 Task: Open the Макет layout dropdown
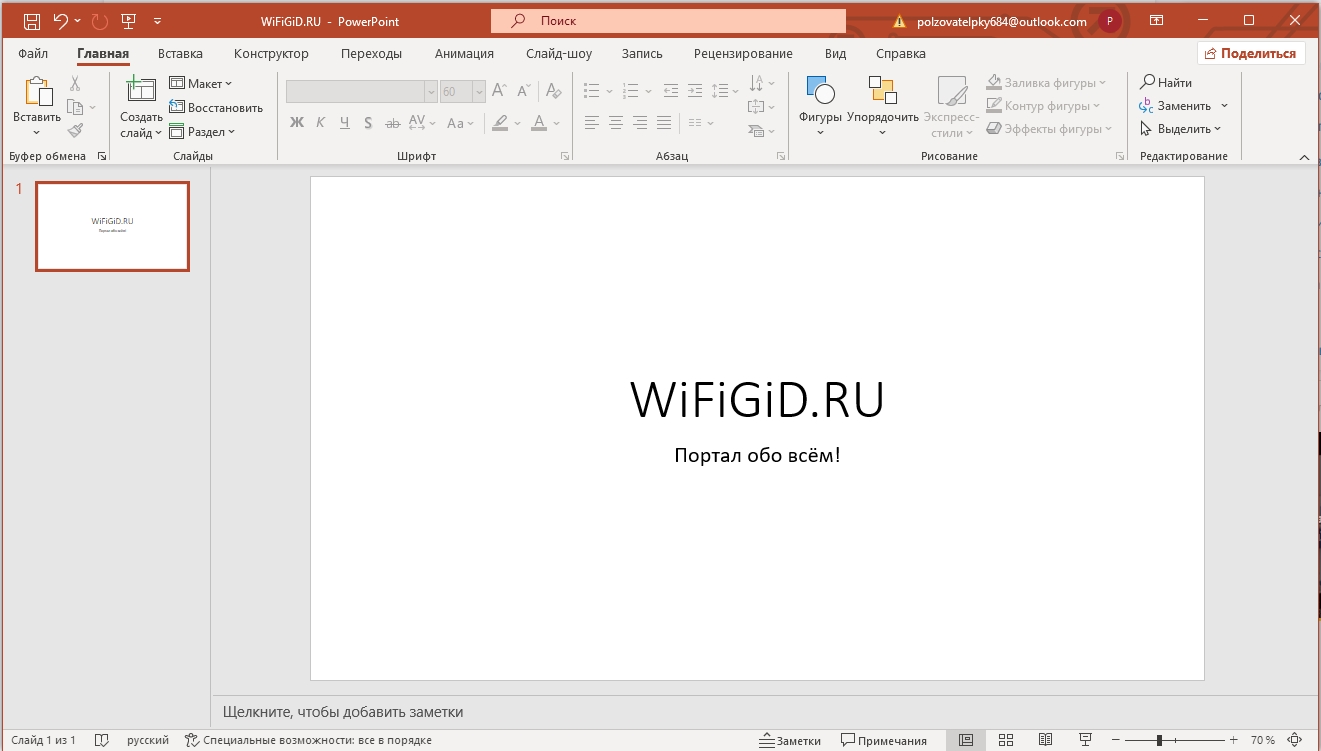coord(201,84)
